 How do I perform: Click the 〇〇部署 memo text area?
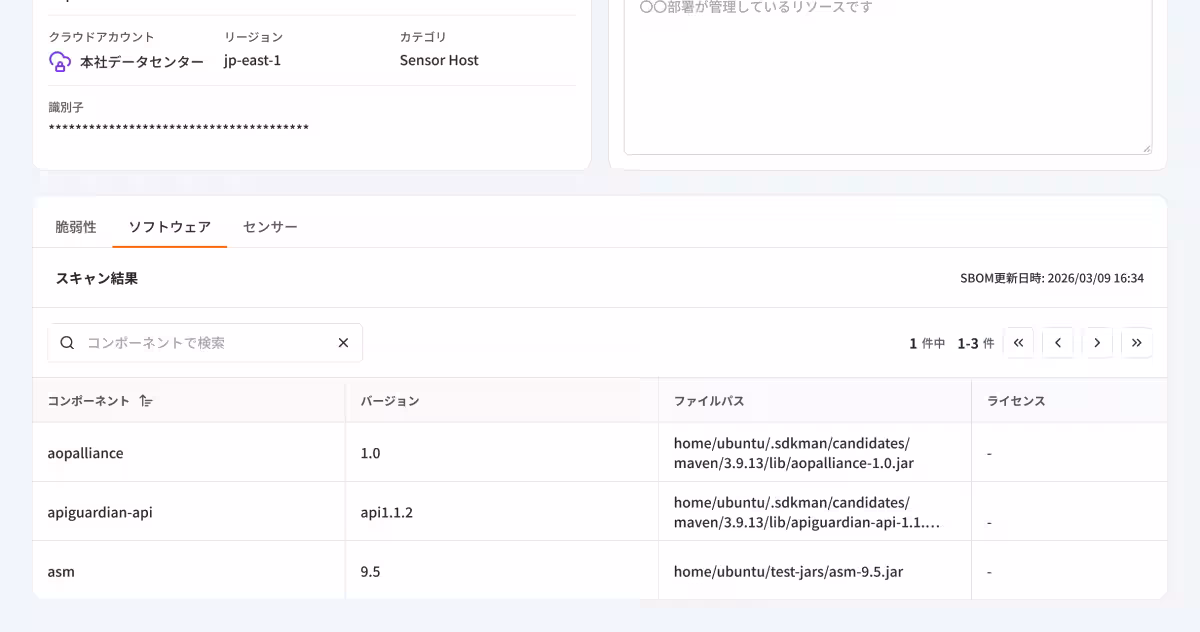tap(888, 75)
